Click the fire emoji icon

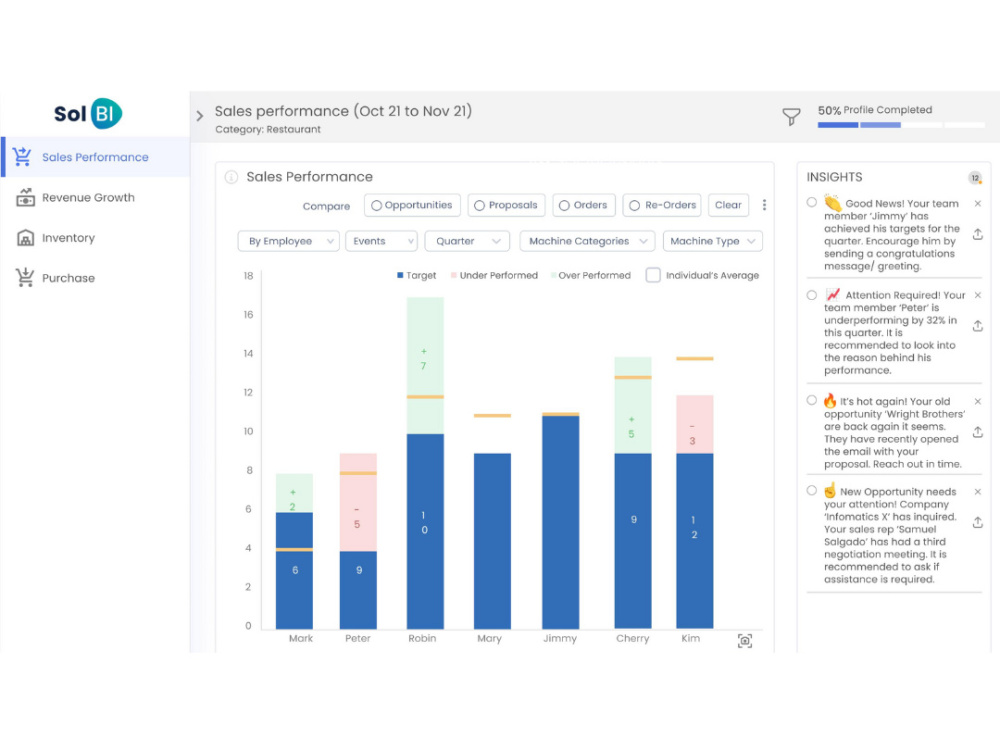point(830,401)
